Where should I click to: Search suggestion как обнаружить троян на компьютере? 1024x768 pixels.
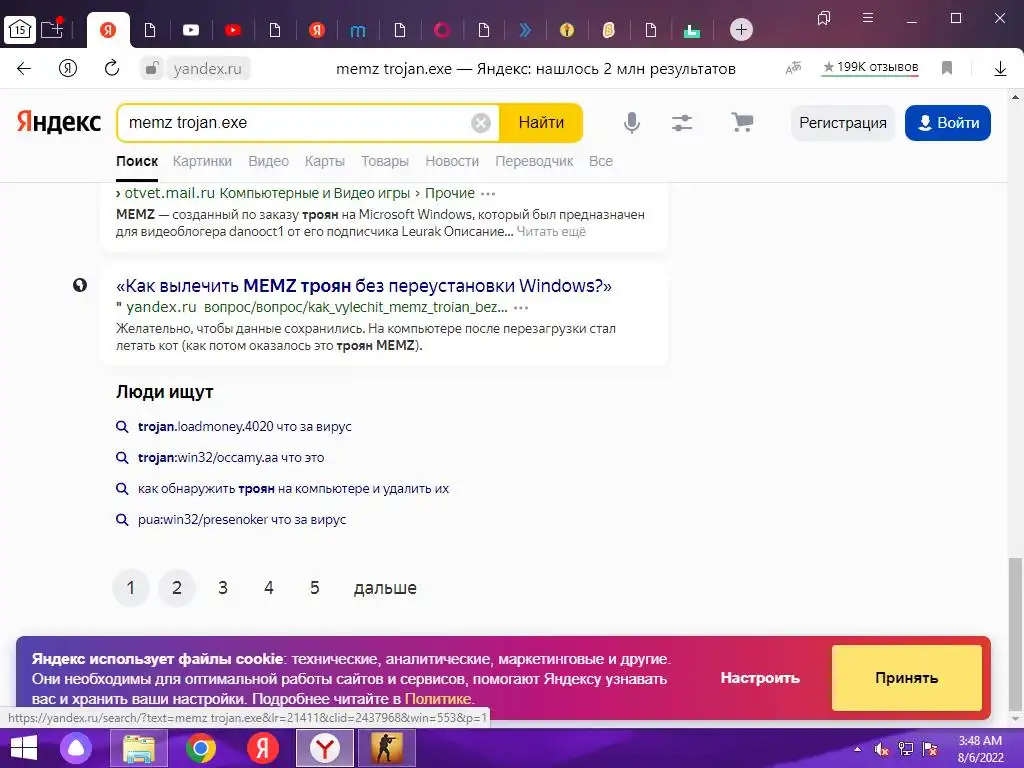pos(294,488)
